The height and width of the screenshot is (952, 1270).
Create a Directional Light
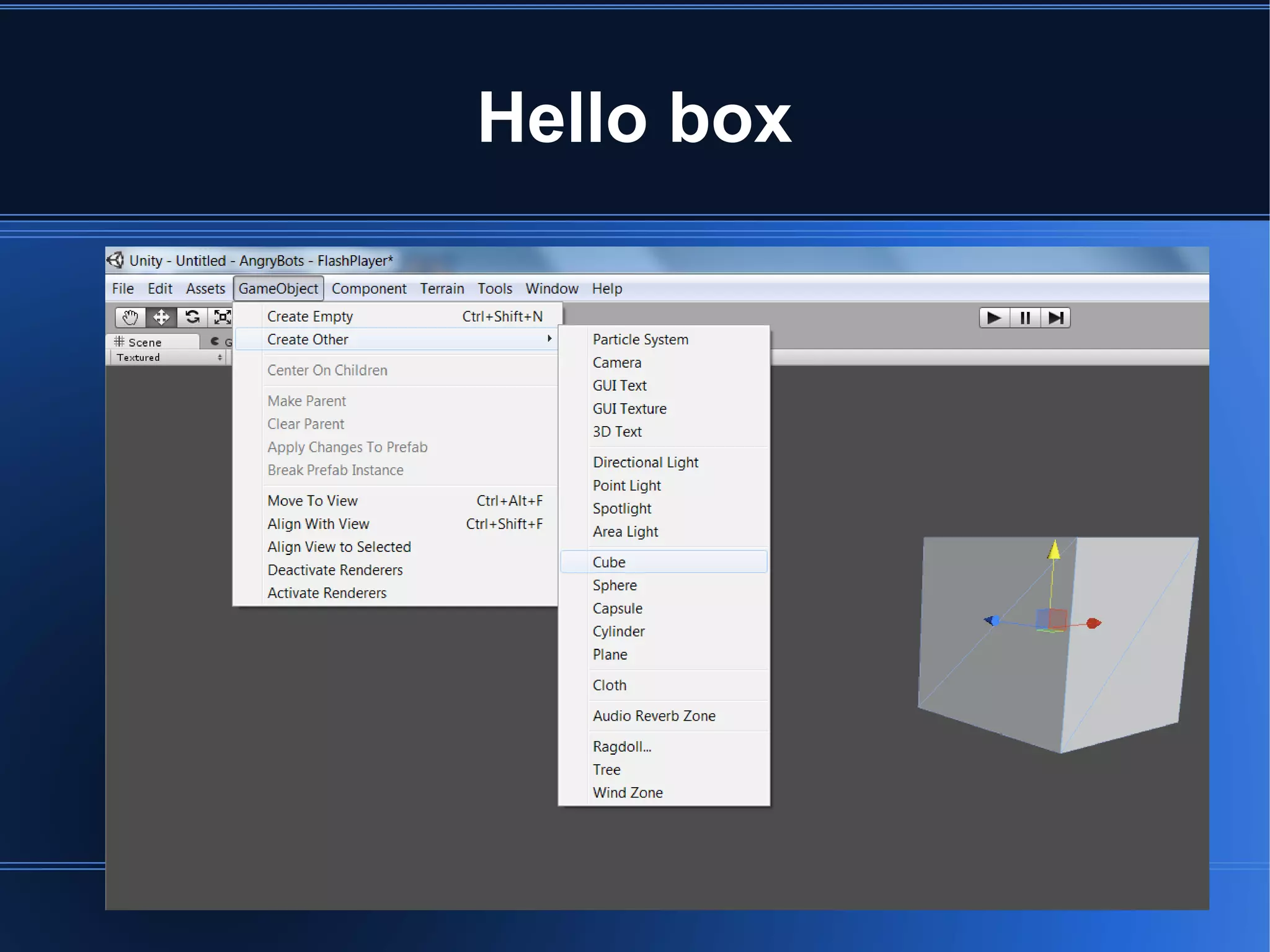[x=664, y=462]
